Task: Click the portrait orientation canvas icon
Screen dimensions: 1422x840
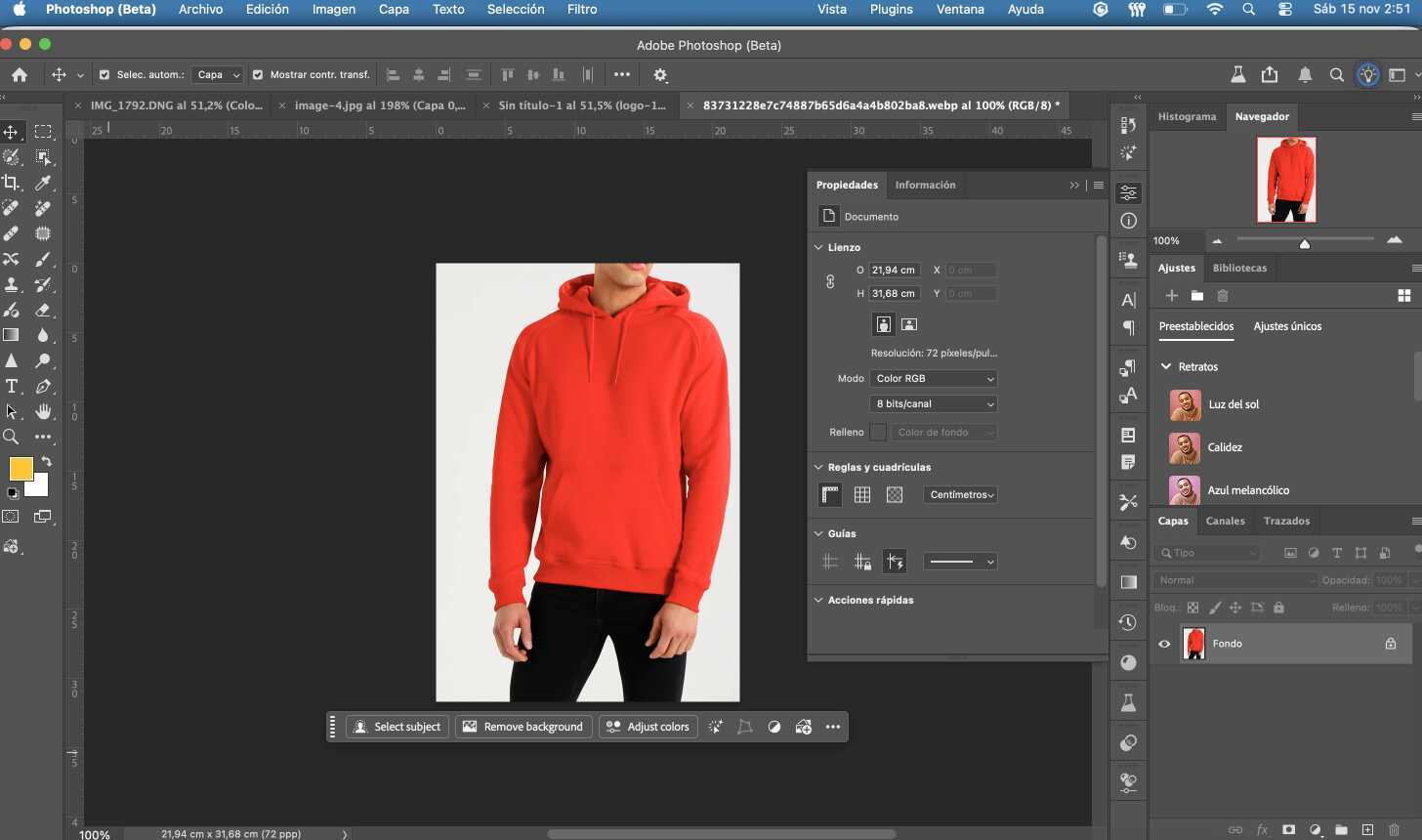Action: click(x=883, y=324)
